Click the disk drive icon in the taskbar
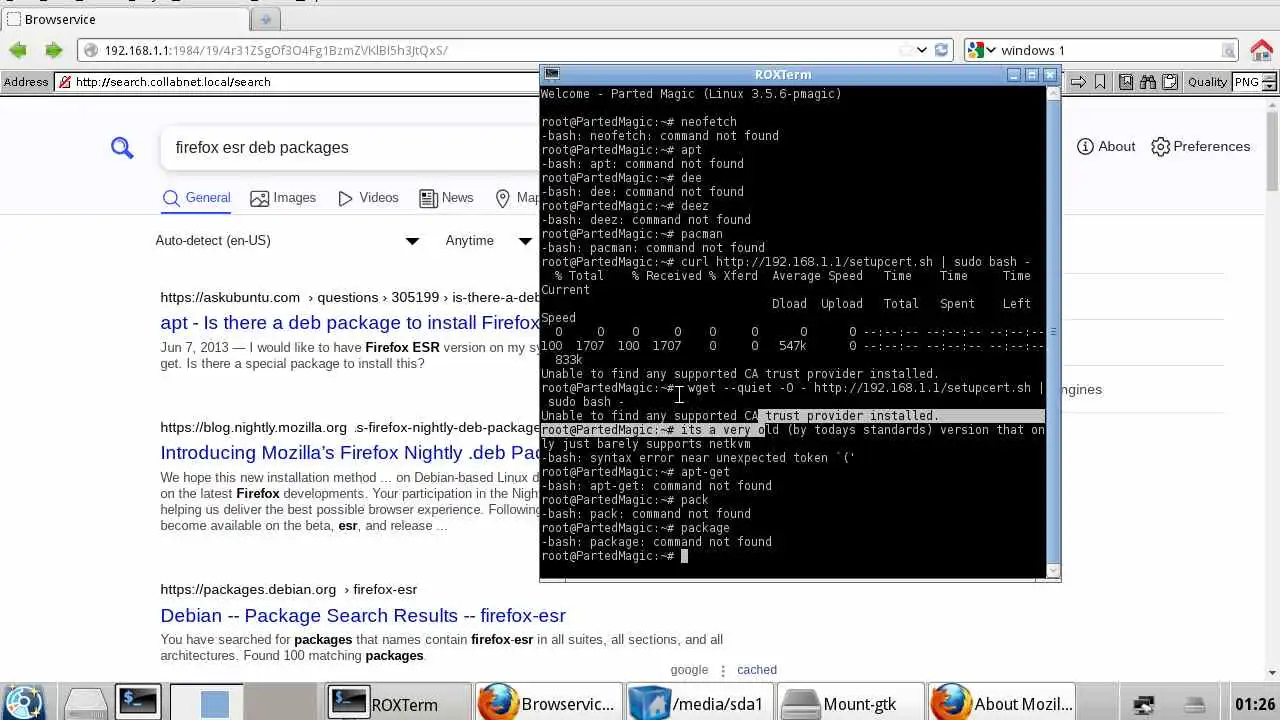The height and width of the screenshot is (720, 1280). click(x=86, y=704)
